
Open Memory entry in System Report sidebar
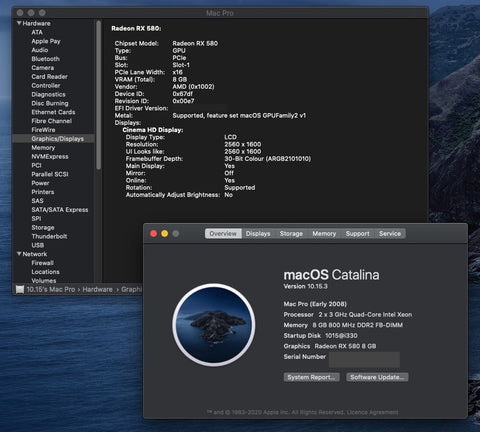43,148
